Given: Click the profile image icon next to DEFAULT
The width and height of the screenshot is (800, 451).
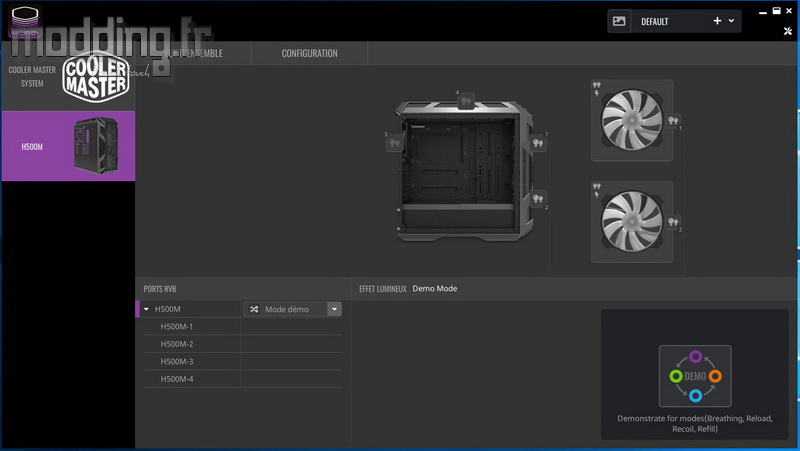Looking at the screenshot, I should 619,21.
